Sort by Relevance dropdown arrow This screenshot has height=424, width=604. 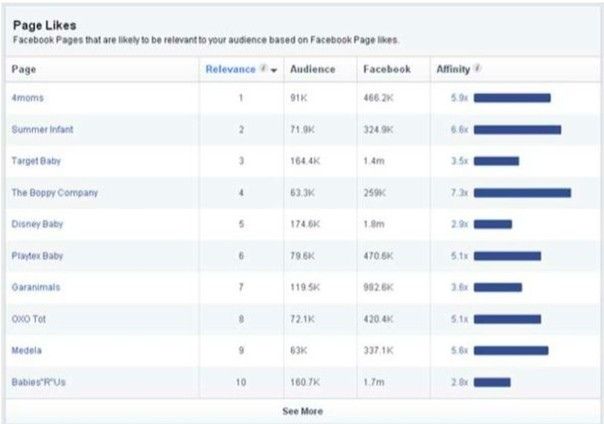274,70
